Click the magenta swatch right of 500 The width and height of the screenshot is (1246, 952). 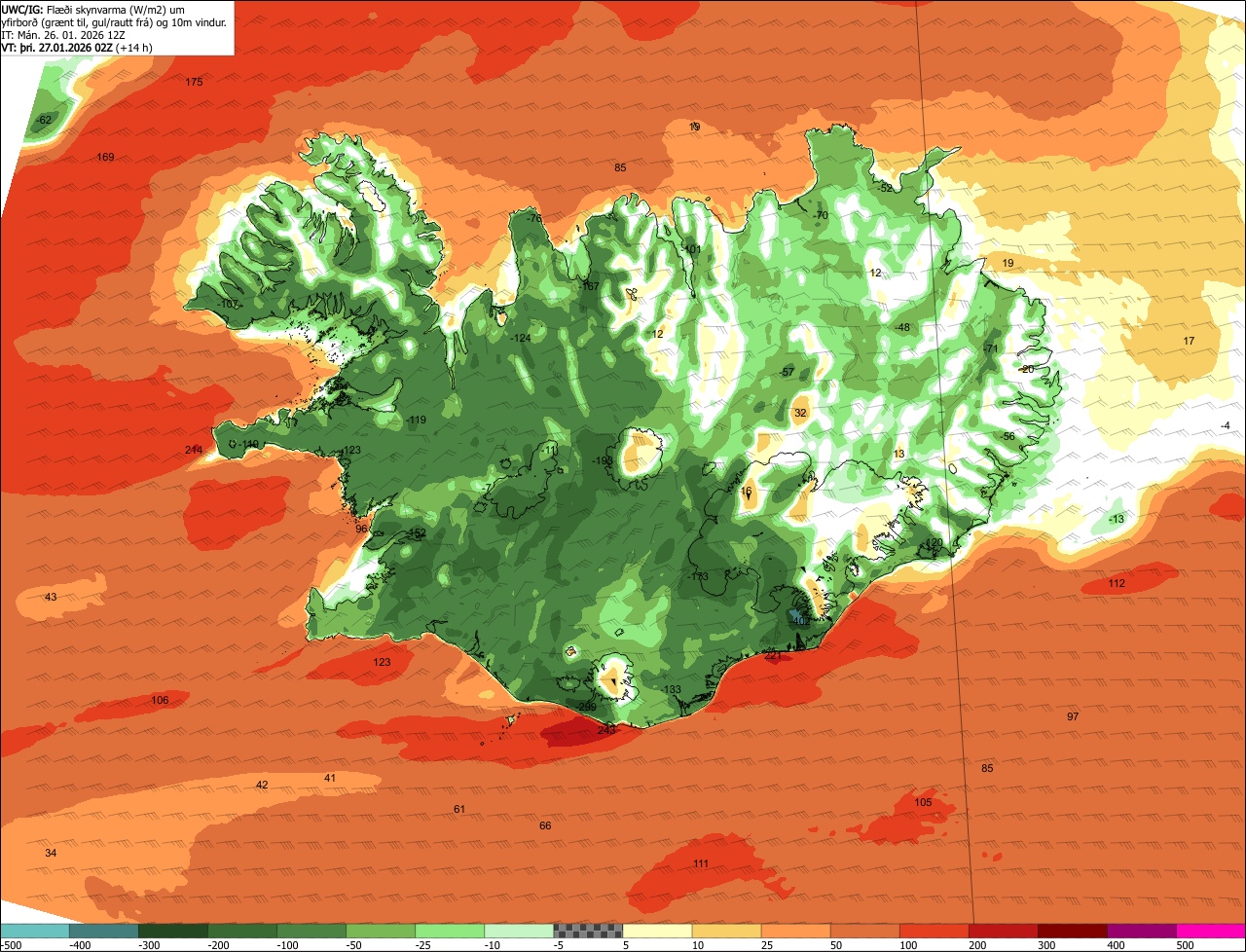click(x=1212, y=930)
